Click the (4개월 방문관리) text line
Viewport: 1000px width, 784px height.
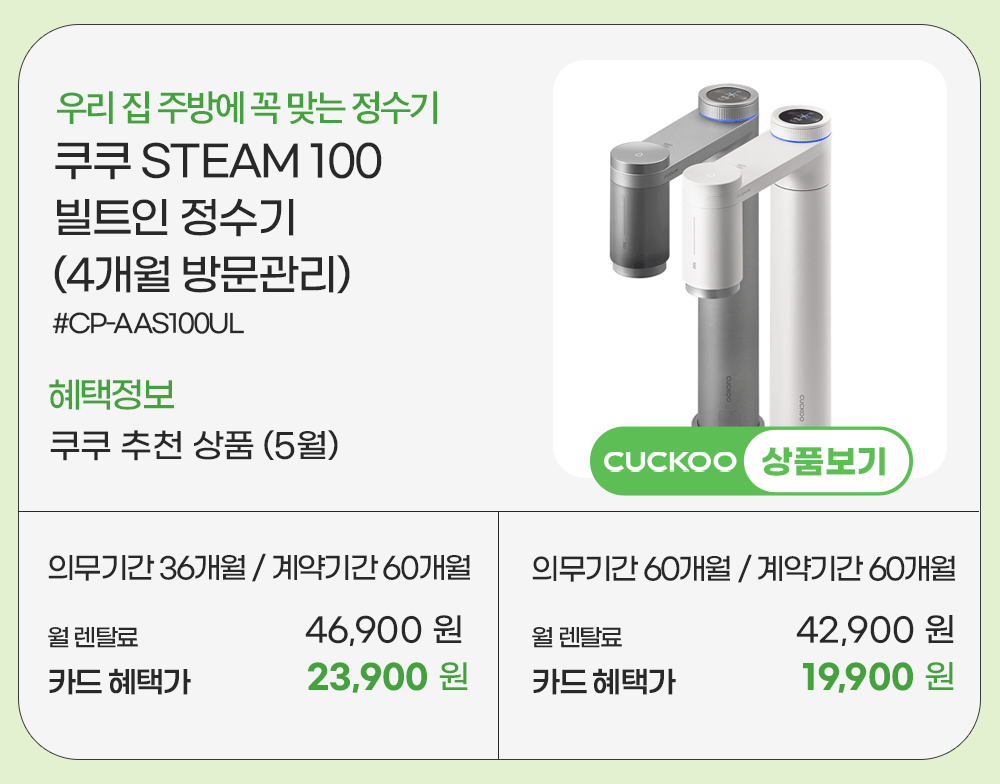click(x=201, y=275)
